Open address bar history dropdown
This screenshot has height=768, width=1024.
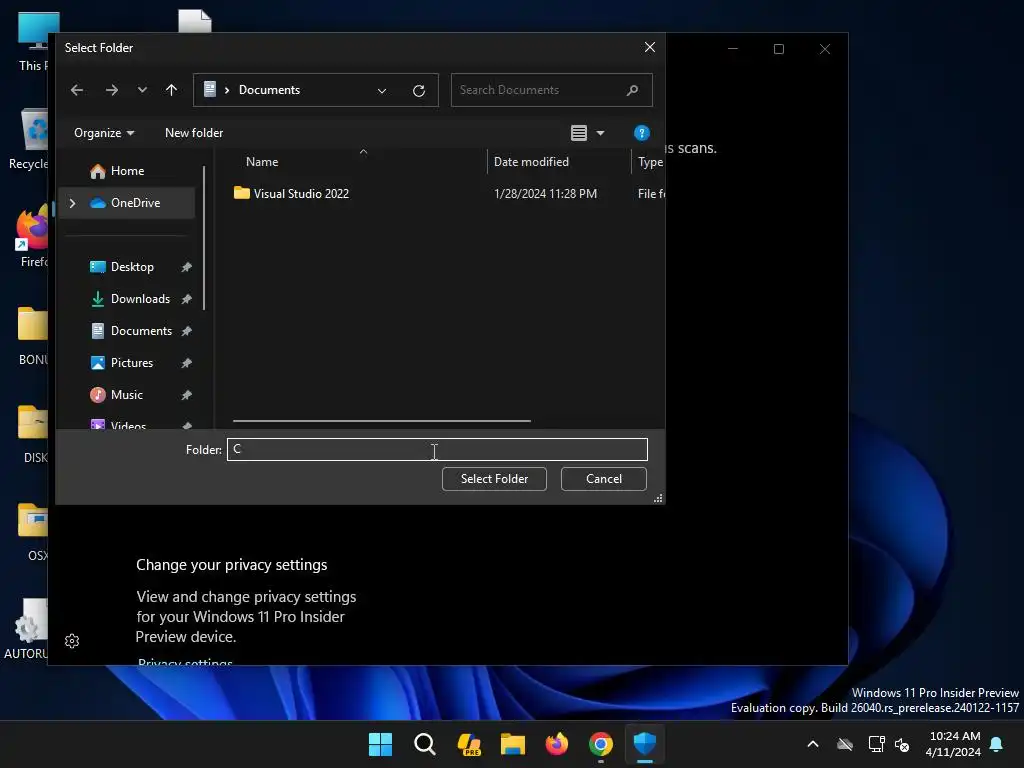tap(382, 91)
